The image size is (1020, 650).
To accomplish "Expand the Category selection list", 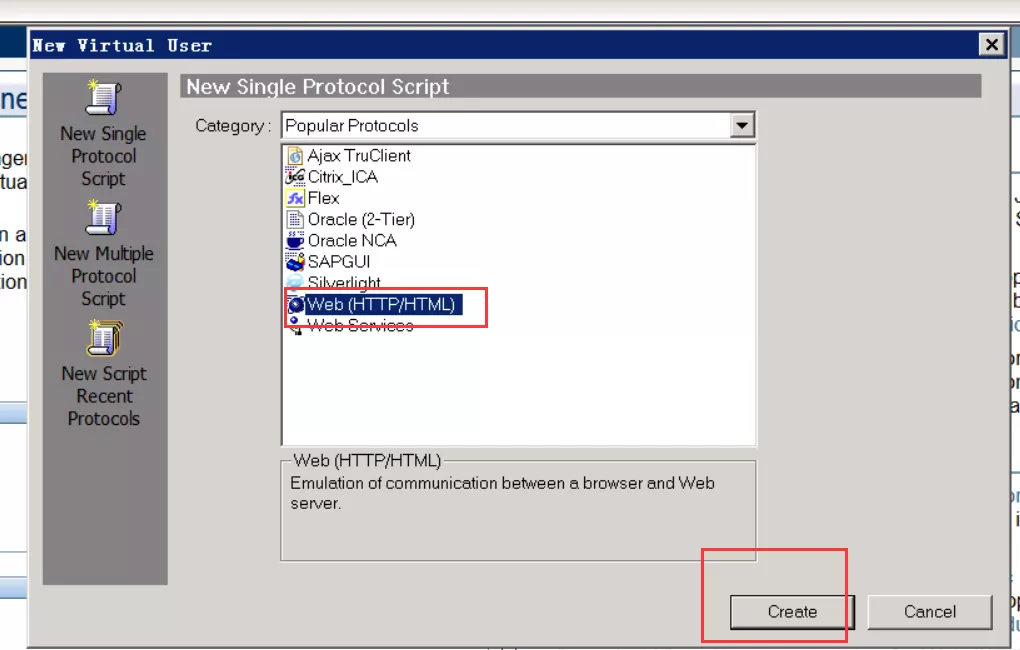I will click(x=744, y=125).
